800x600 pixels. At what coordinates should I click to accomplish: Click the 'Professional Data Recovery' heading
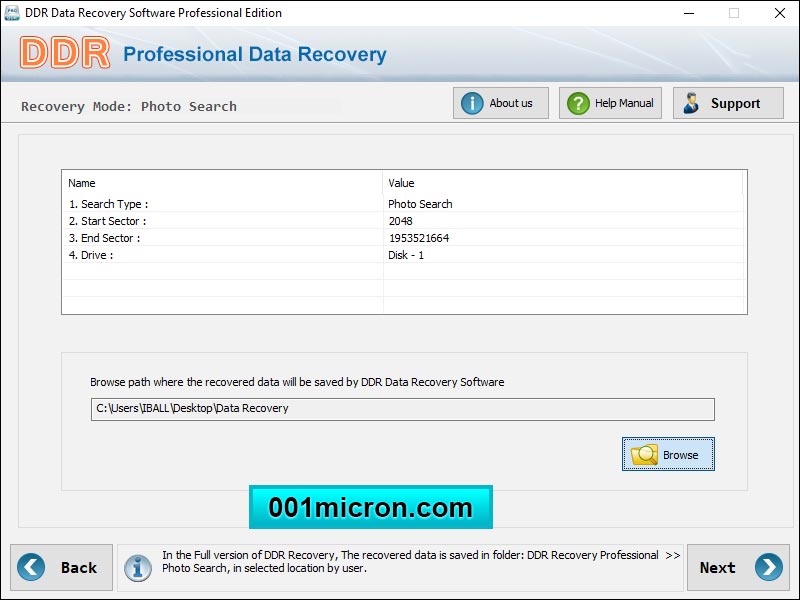tap(255, 54)
